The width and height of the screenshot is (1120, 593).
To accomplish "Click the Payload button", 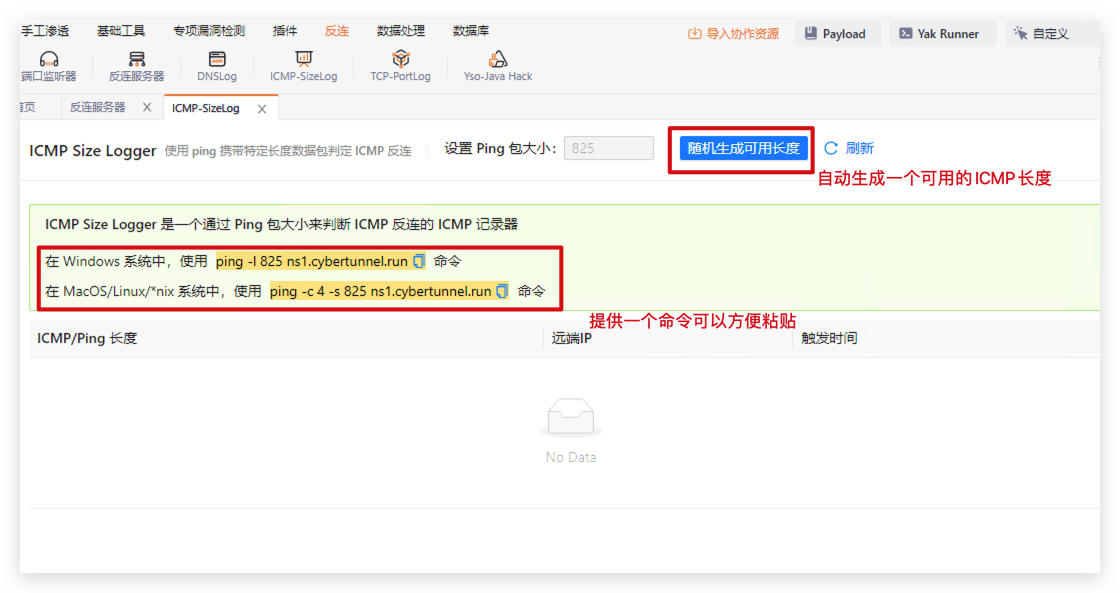I will (x=838, y=34).
